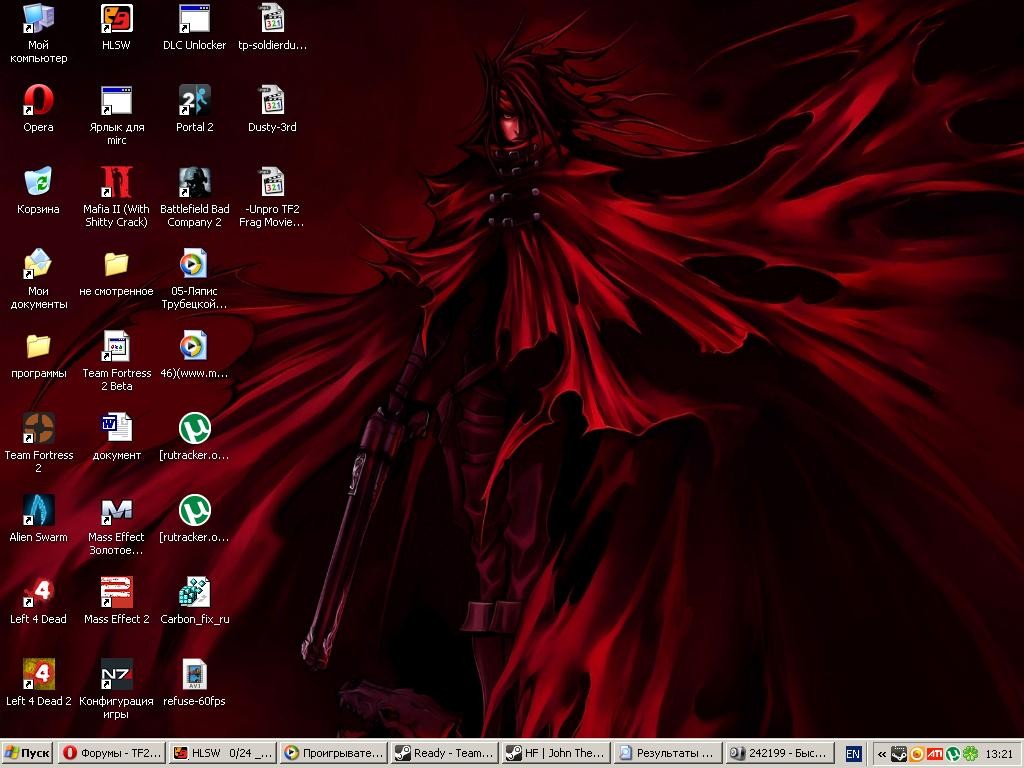Screen dimensions: 1024x768
Task: Open the EN language indicator
Action: [x=853, y=754]
